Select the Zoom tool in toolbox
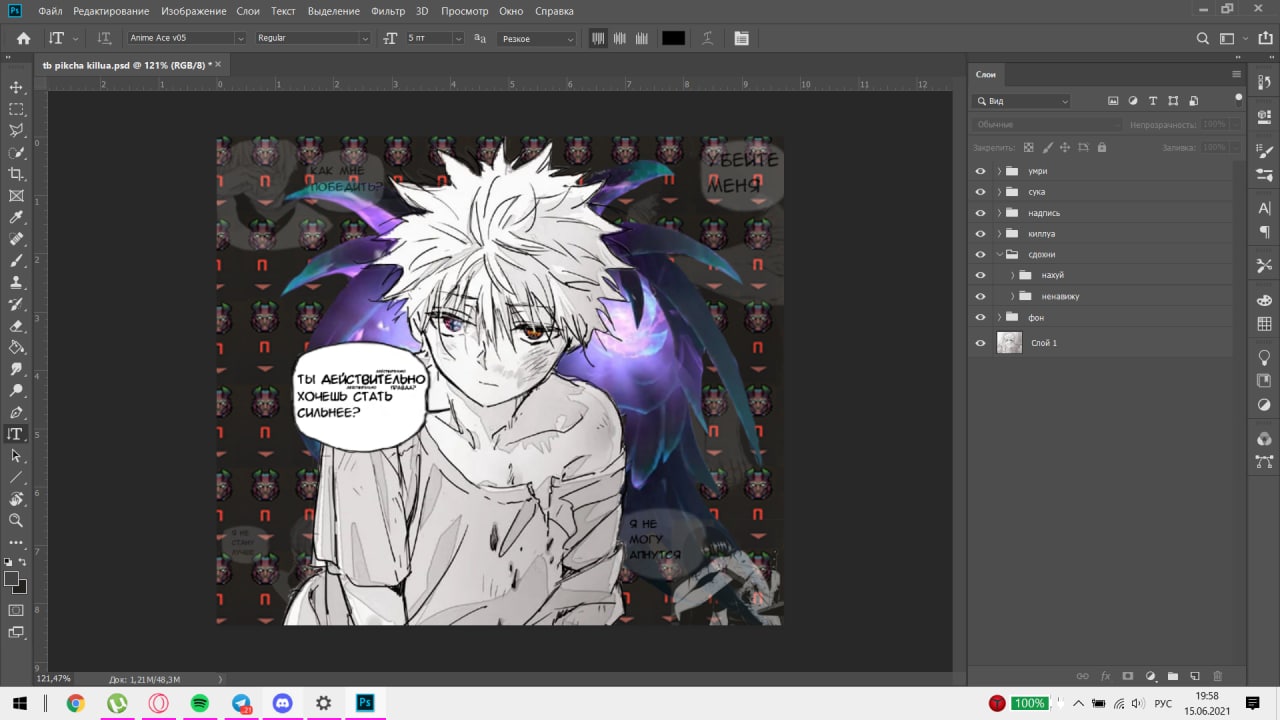1280x720 pixels. pyautogui.click(x=16, y=520)
